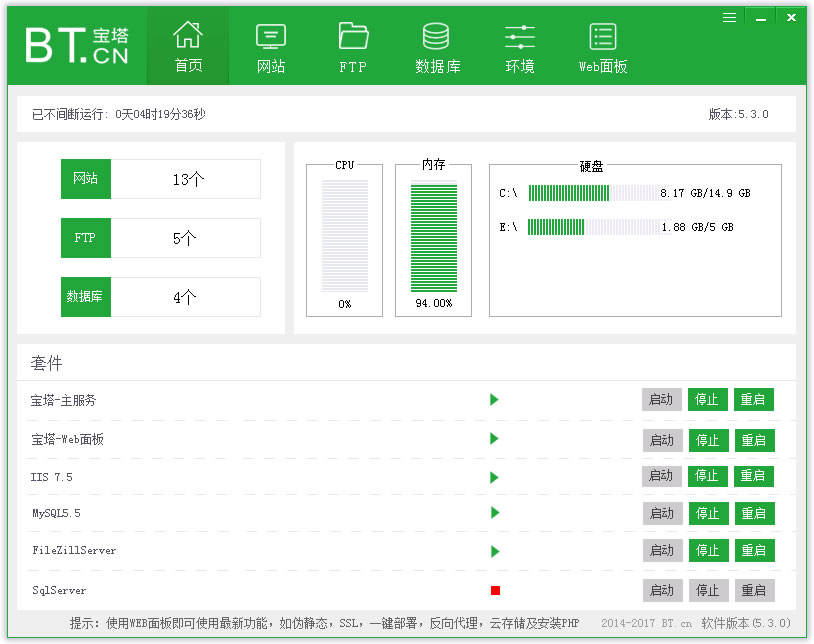This screenshot has width=814, height=644.
Task: Close the BT panel window
Action: pyautogui.click(x=791, y=18)
